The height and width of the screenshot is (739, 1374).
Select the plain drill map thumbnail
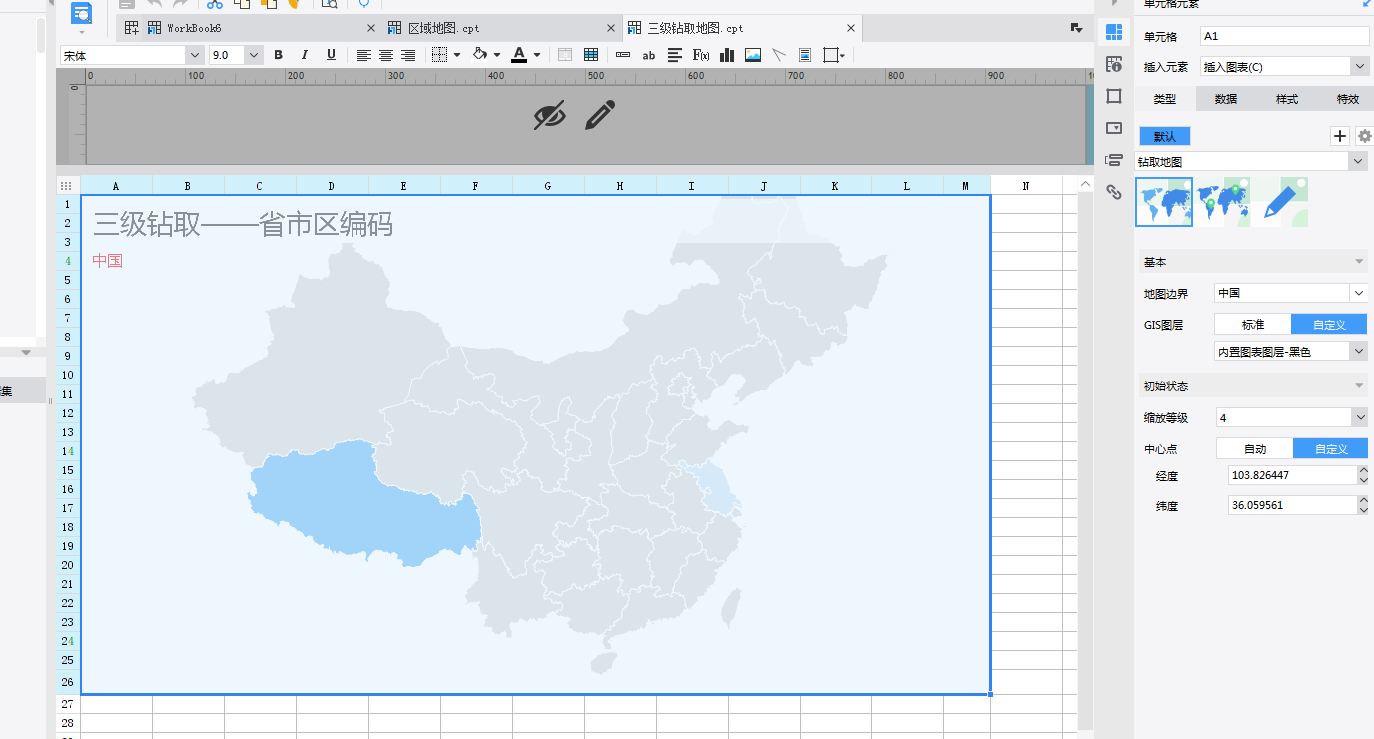click(x=1164, y=202)
